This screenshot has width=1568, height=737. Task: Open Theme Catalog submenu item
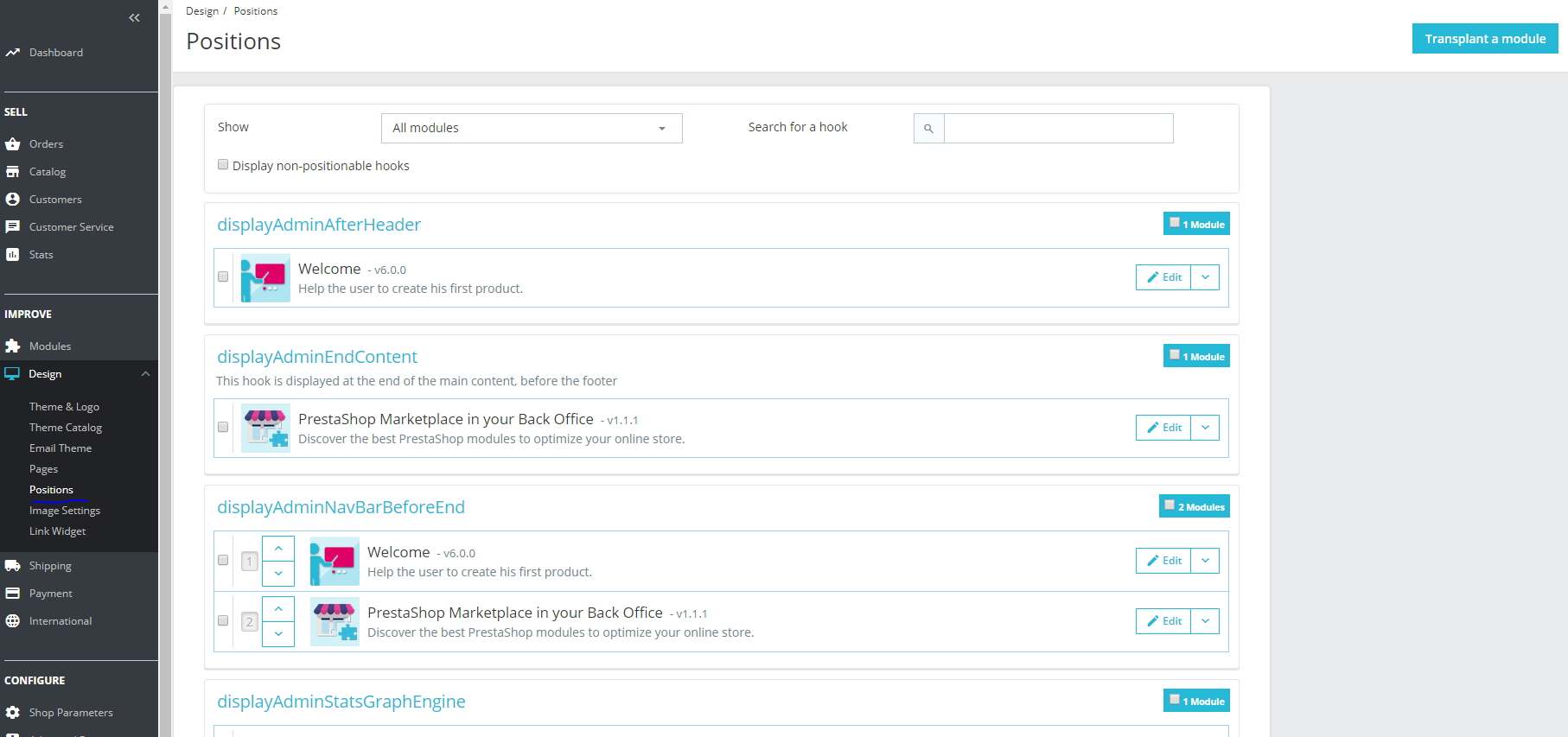66,428
